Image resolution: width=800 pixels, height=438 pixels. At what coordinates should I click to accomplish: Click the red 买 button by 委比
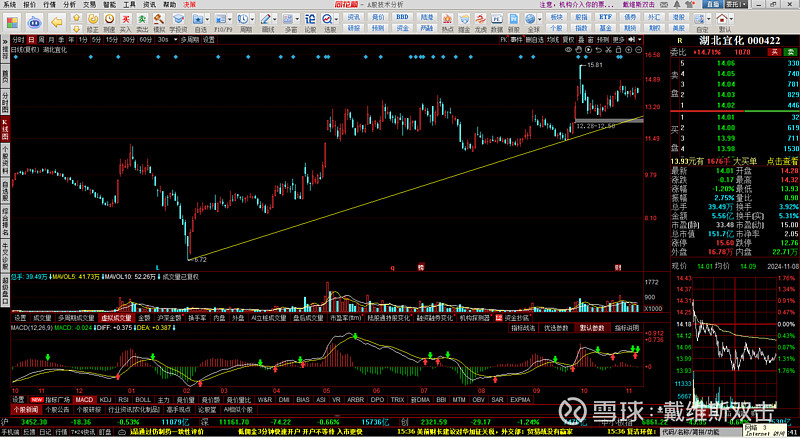[774, 52]
